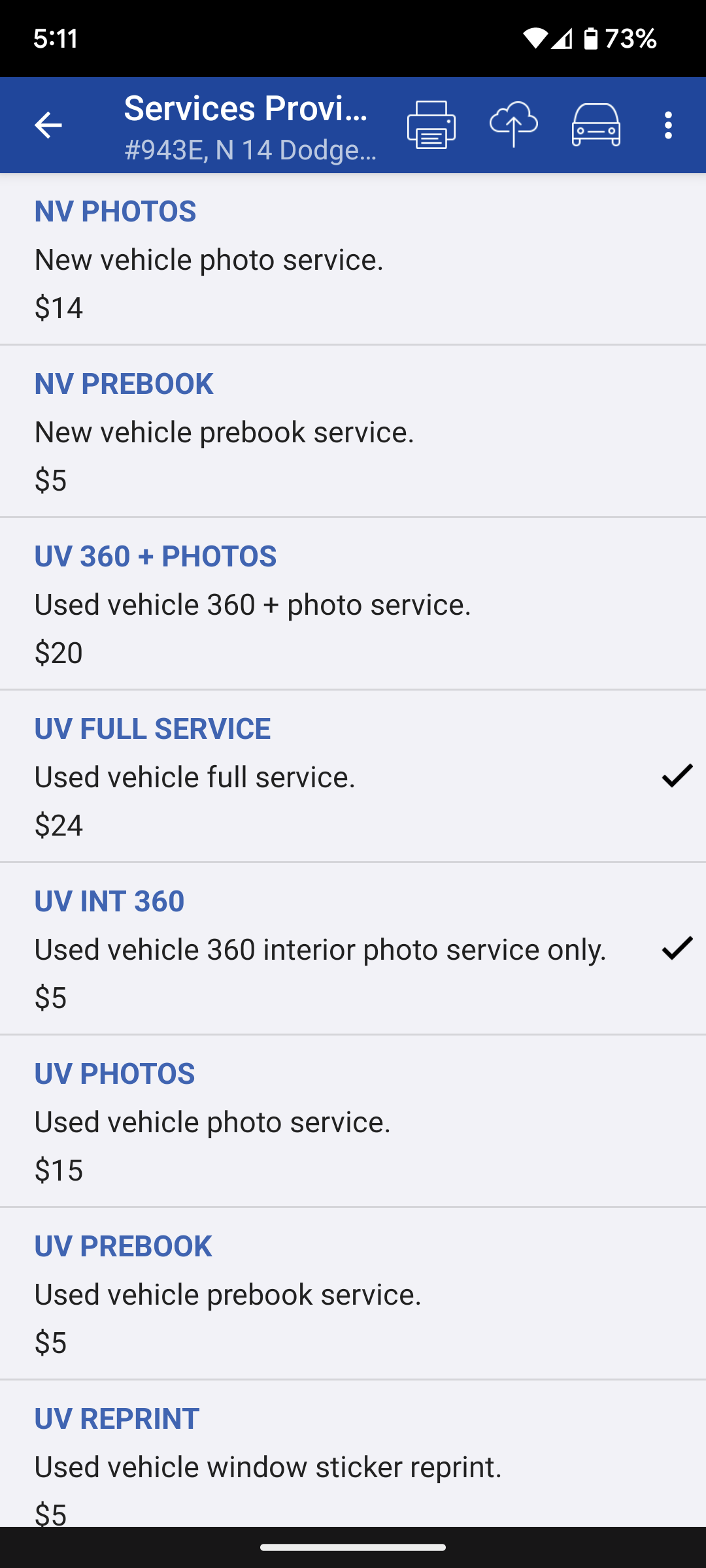
Task: Open the vehicle car icon
Action: pos(596,125)
